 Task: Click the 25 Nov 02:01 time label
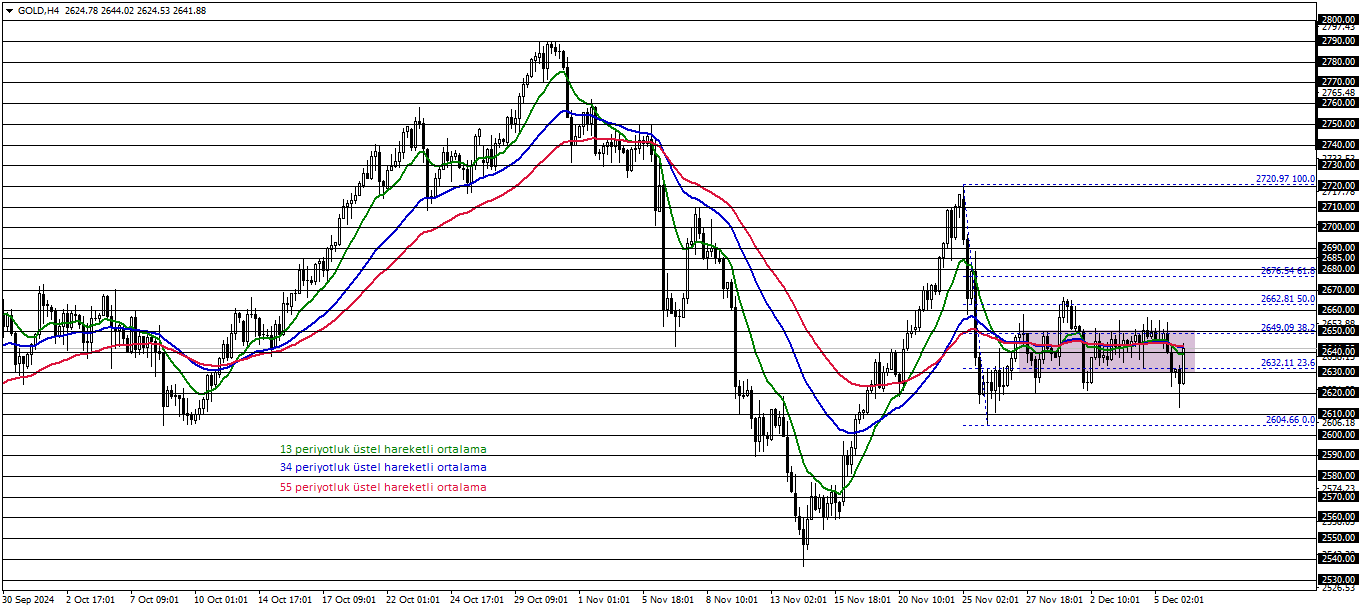pyautogui.click(x=989, y=600)
